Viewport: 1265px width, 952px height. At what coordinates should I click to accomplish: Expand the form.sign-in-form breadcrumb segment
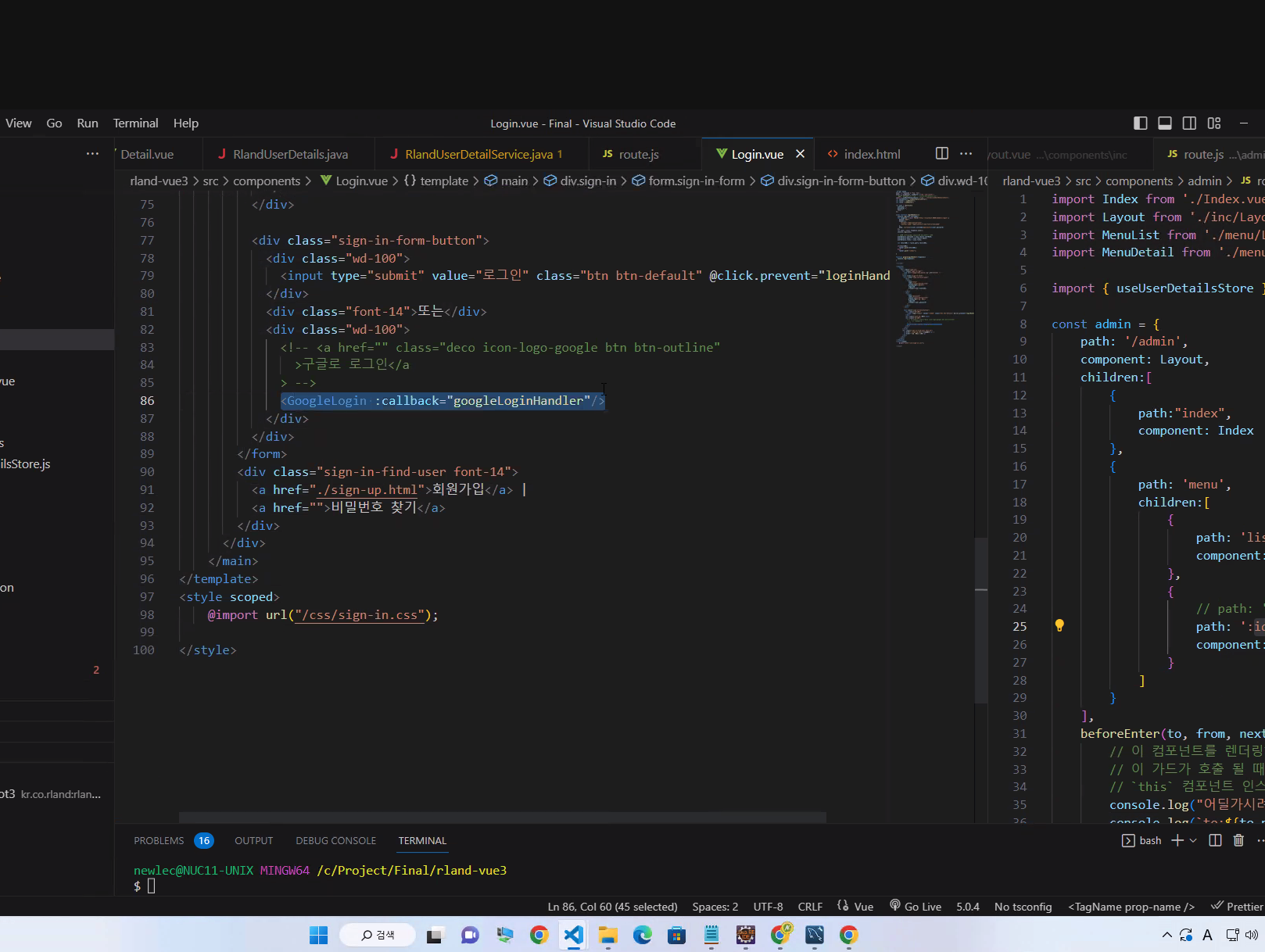coord(688,181)
